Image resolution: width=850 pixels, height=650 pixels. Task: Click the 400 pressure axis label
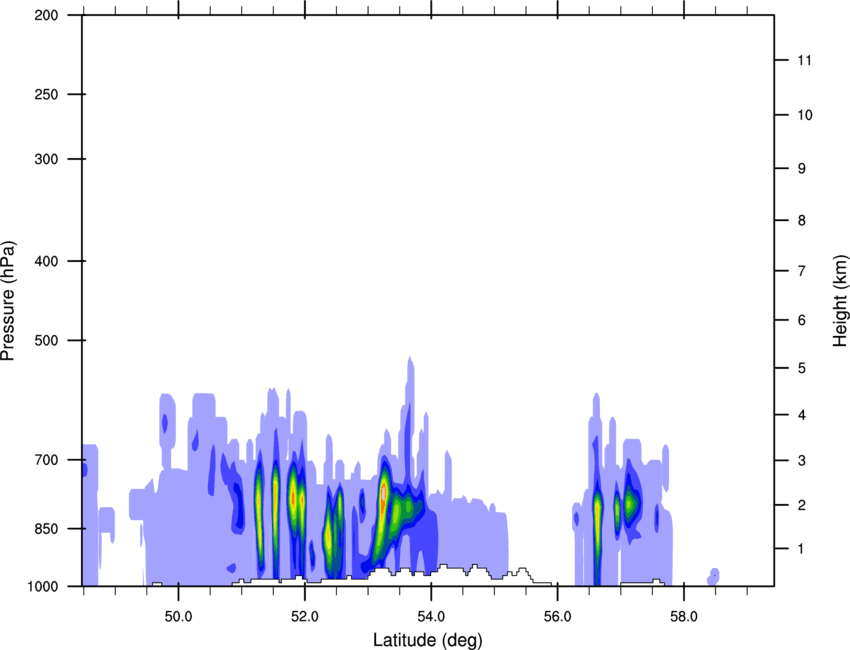(x=46, y=261)
